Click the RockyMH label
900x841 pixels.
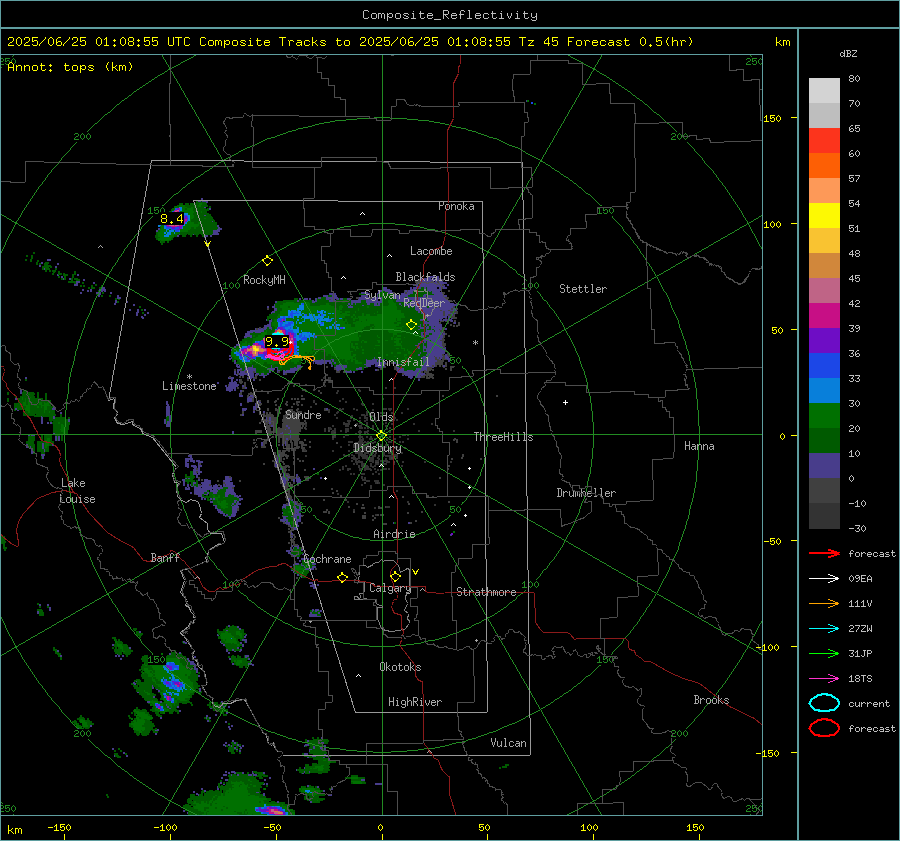264,280
